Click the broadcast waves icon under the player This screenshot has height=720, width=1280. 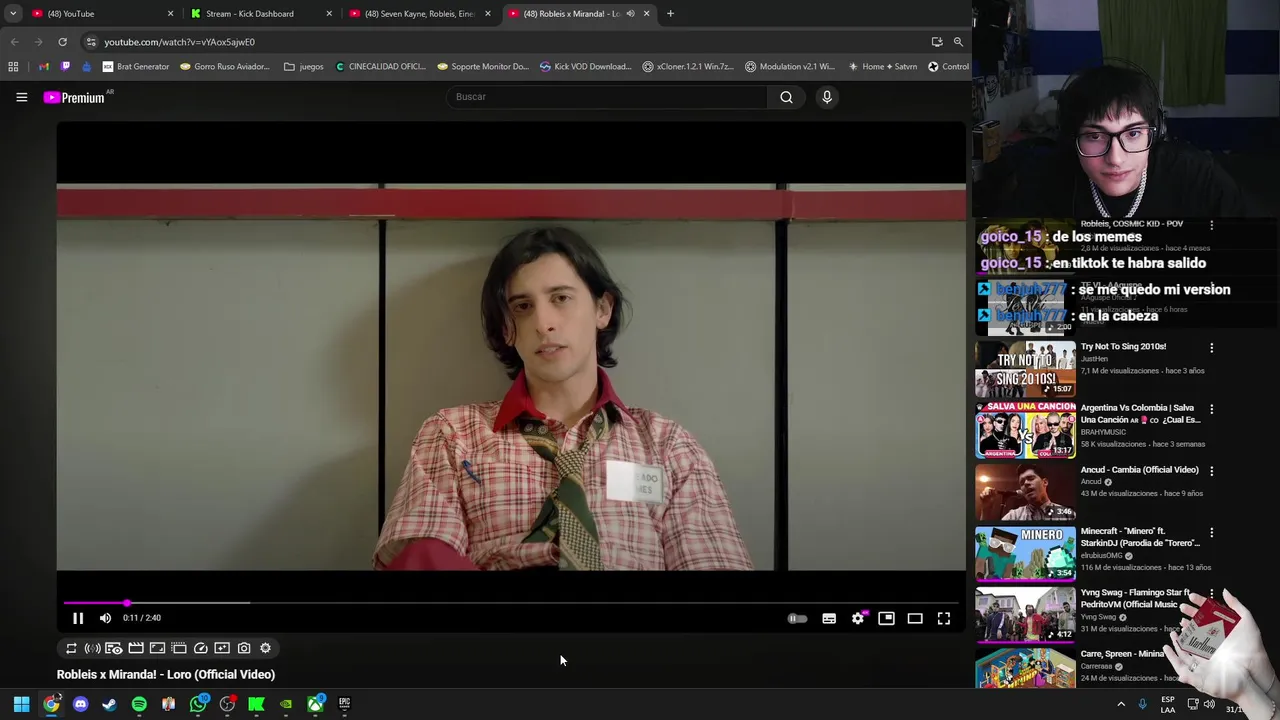coord(92,648)
